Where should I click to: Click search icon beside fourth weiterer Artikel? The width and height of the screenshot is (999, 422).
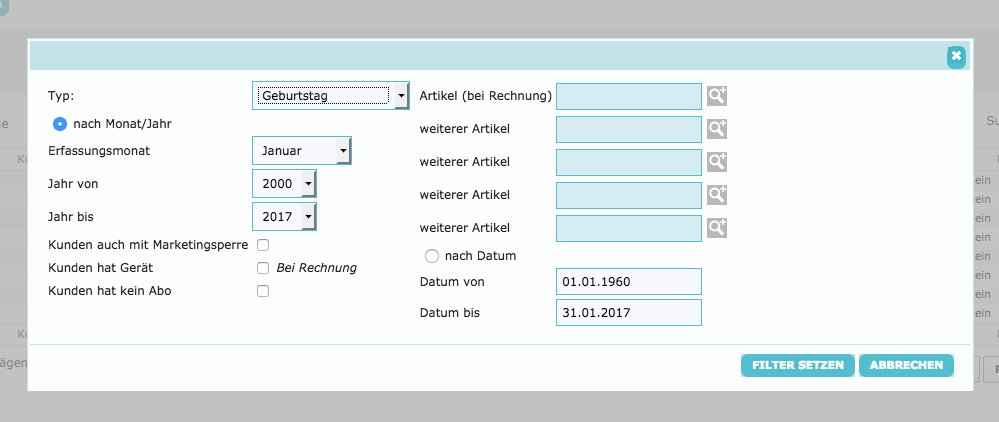point(717,227)
